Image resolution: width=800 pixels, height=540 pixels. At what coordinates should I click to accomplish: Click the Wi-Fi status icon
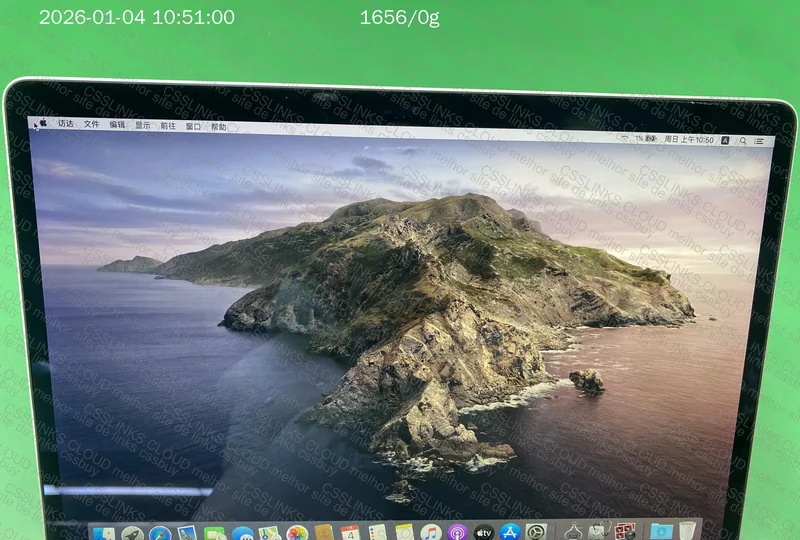point(624,138)
